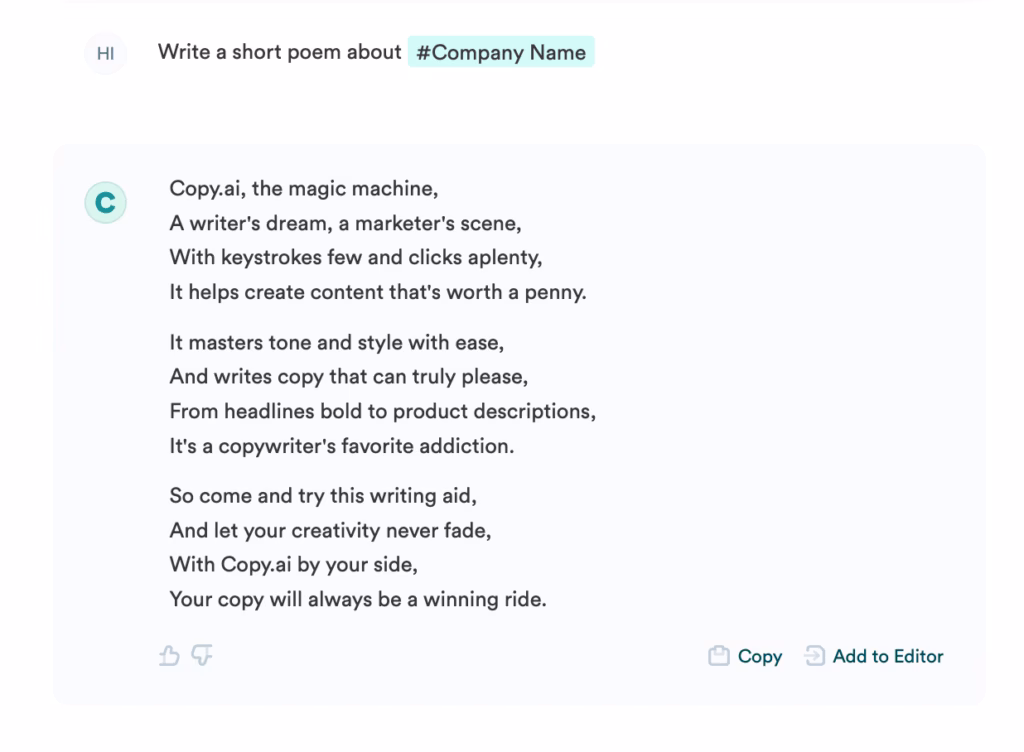This screenshot has height=752, width=1024.
Task: Click the line 'Copy.ai, the magic machine,'
Action: click(304, 189)
